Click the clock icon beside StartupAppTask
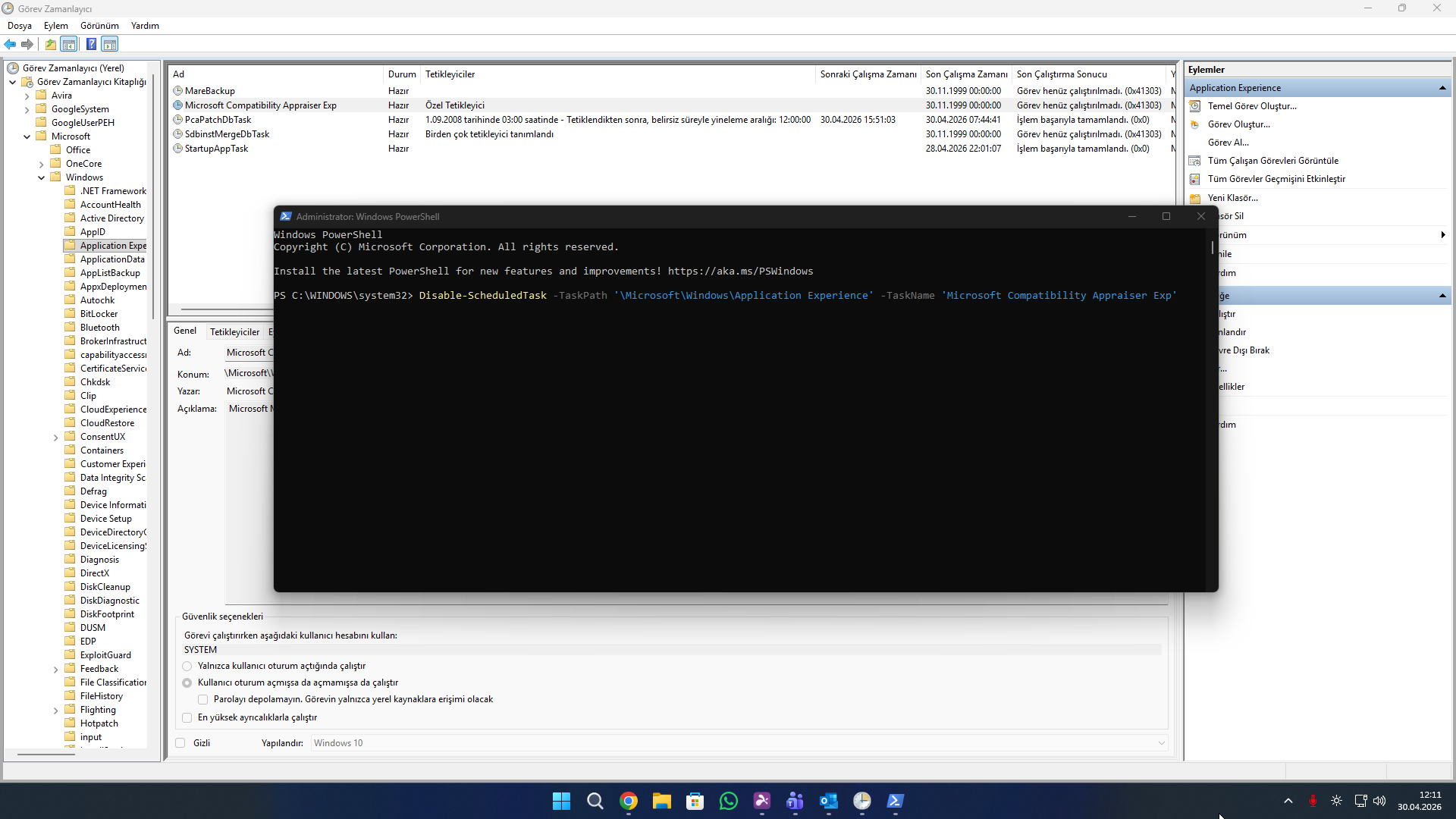The width and height of the screenshot is (1456, 819). 178,149
